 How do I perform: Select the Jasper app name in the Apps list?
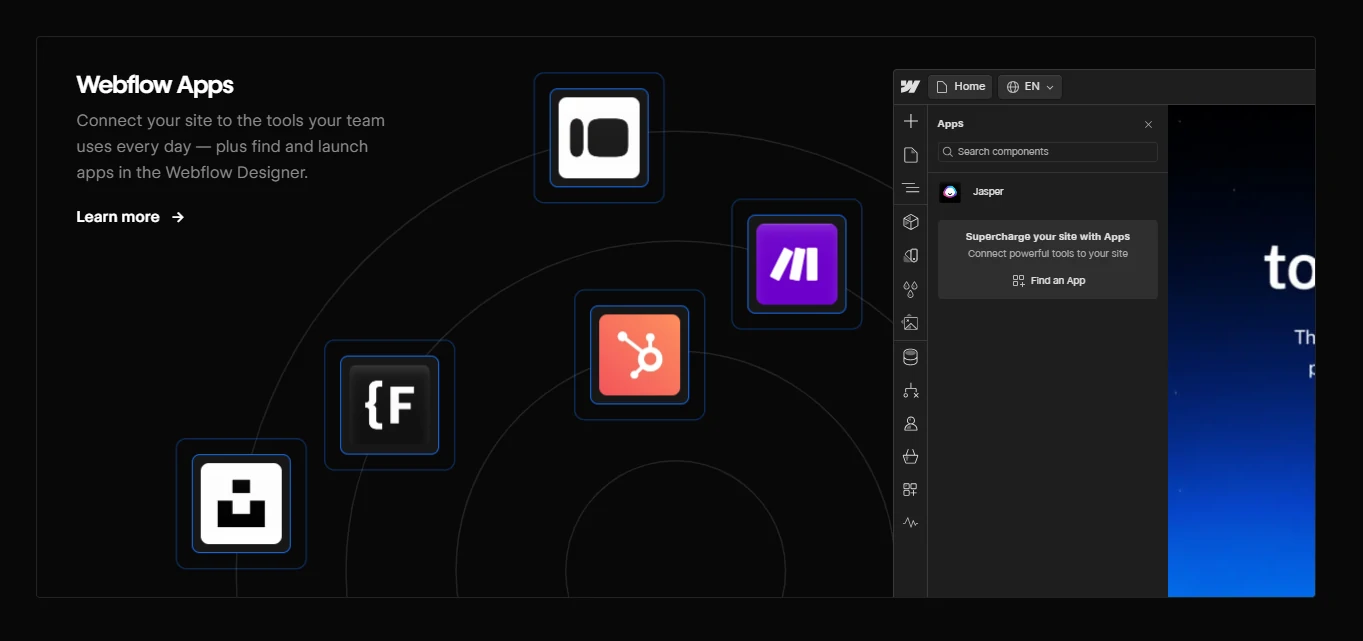click(x=988, y=192)
